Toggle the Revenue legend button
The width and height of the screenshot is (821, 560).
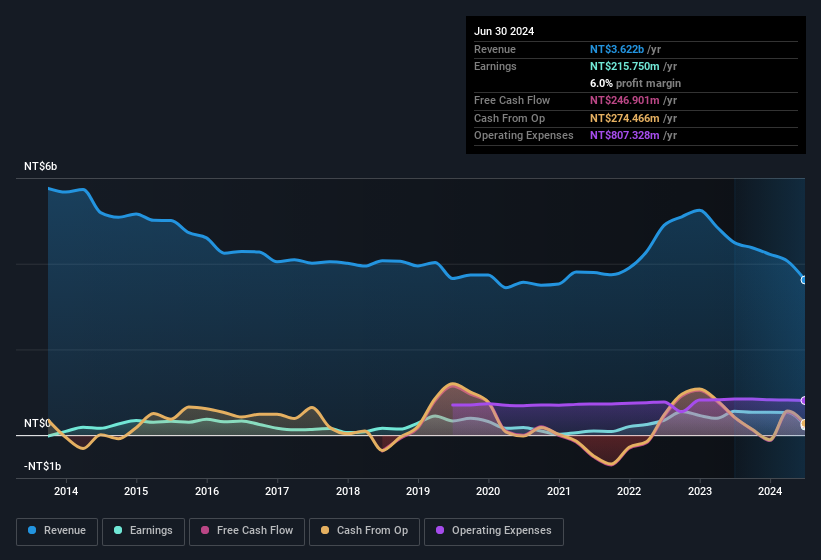click(x=57, y=531)
